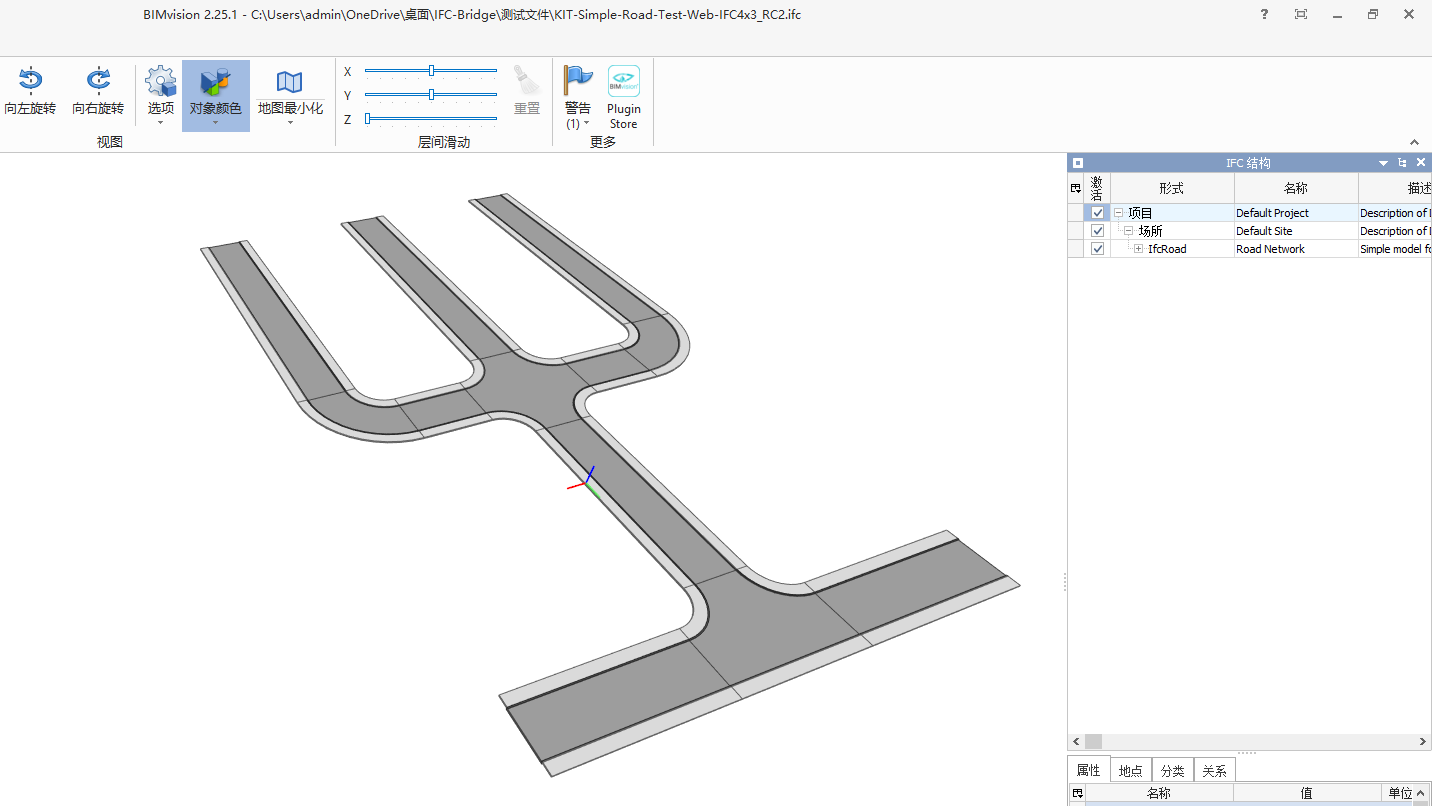Screen dimensions: 1432x806
Task: Click the panel pin/tree icon in IFC 结构 header
Action: pos(1403,163)
